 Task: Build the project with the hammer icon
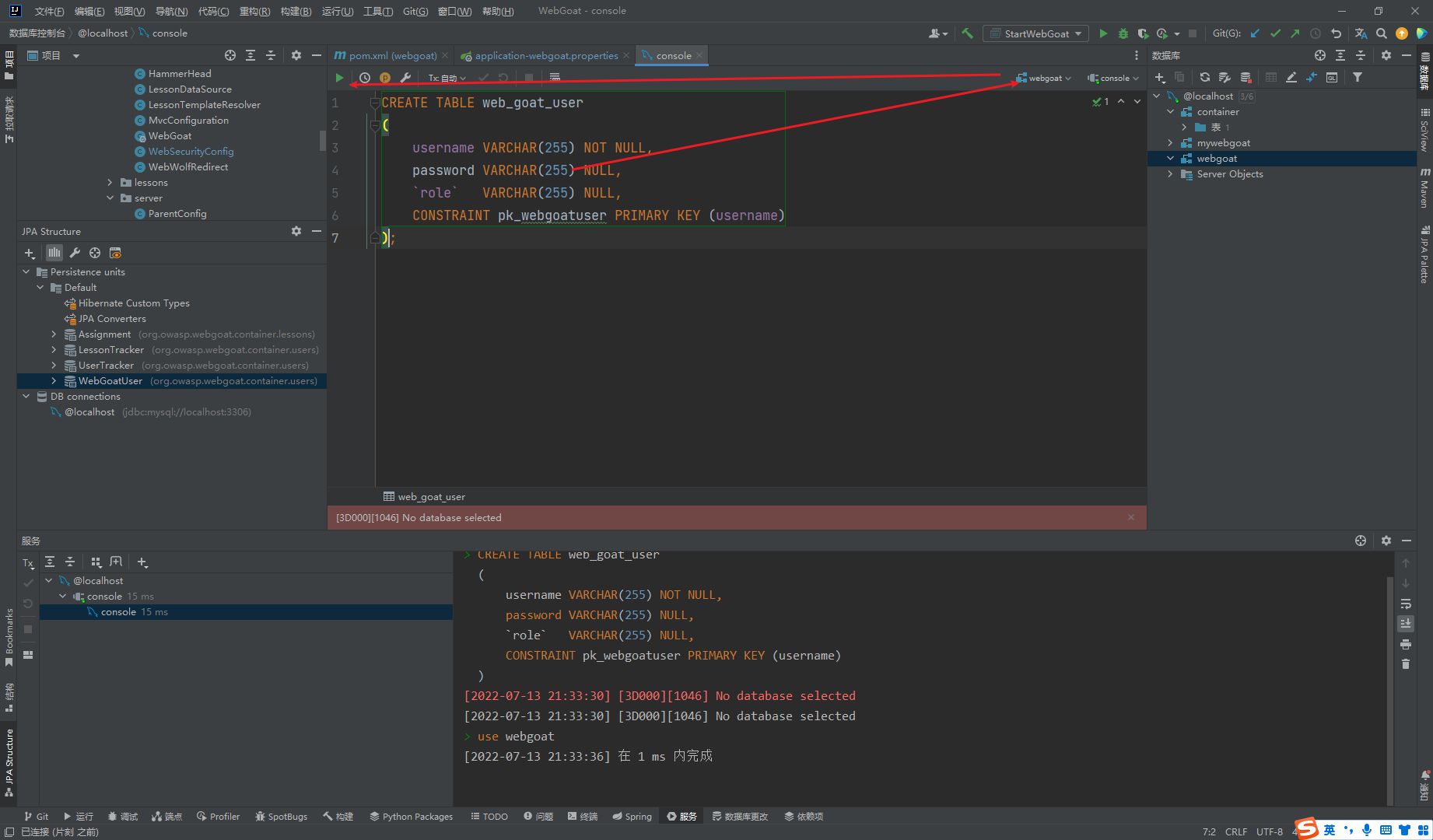(x=967, y=33)
